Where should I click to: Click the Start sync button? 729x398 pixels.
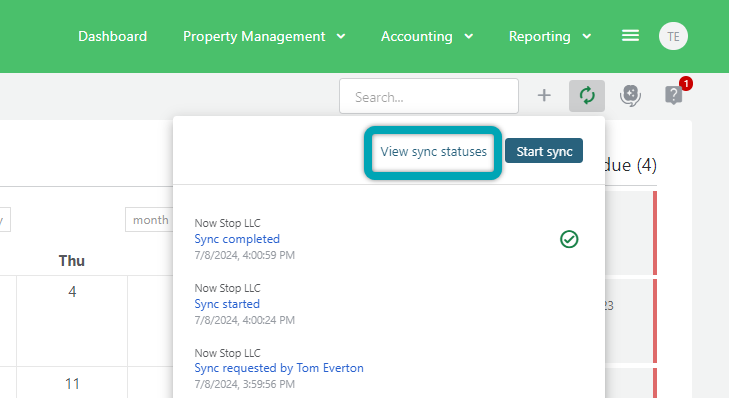pyautogui.click(x=543, y=151)
